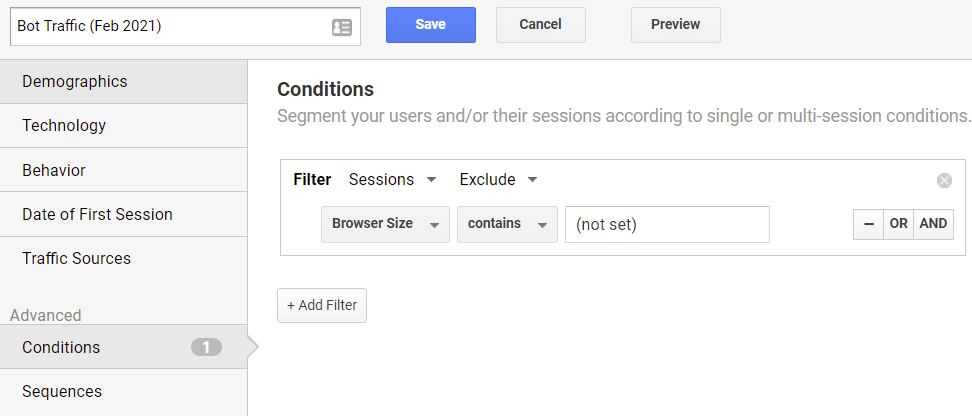Go to the Sequences section
Screen dimensions: 972x416
point(123,392)
